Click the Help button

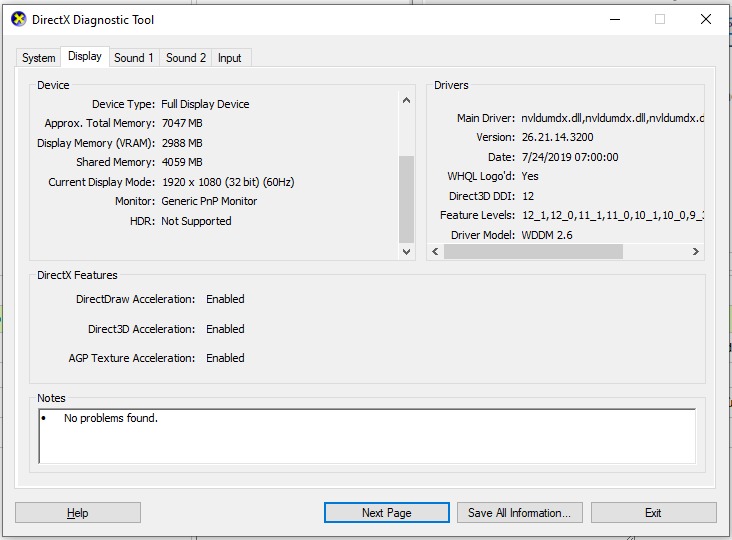[x=77, y=512]
